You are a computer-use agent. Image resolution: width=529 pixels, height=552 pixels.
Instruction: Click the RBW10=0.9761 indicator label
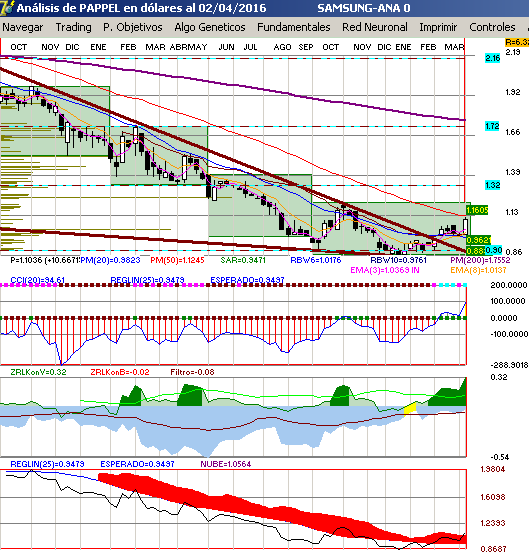point(398,260)
